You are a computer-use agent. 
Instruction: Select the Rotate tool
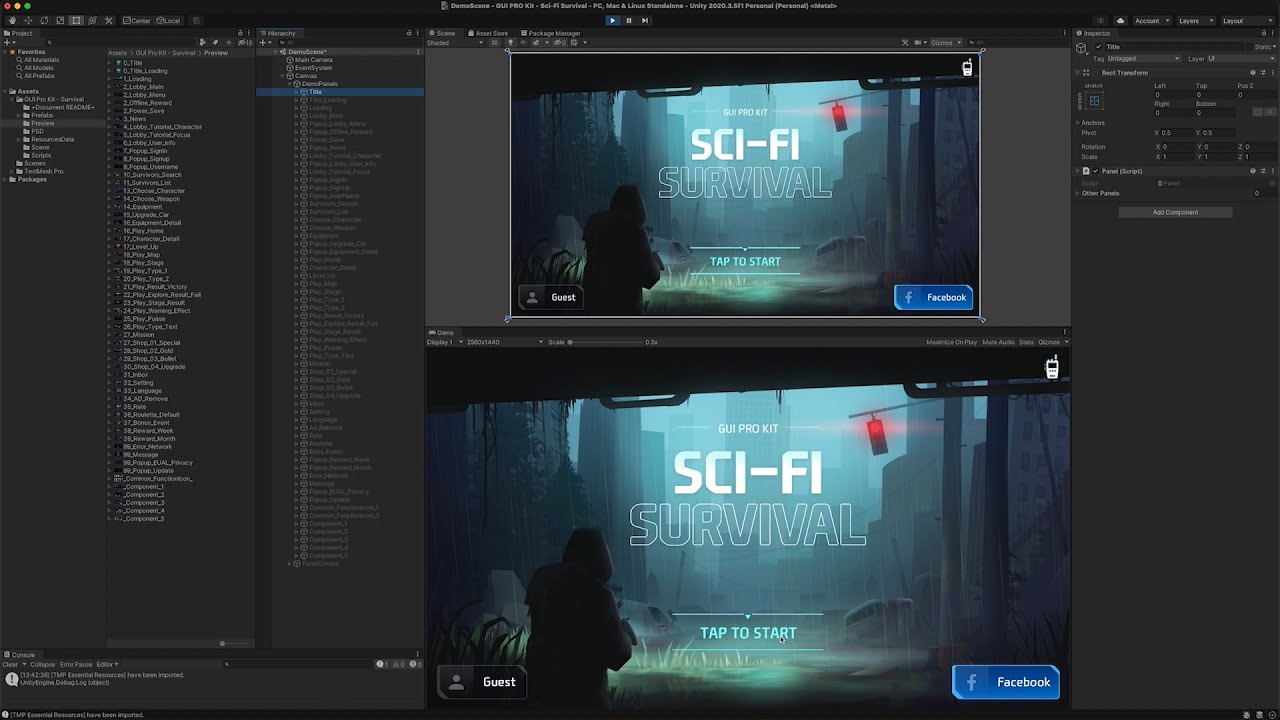click(44, 20)
